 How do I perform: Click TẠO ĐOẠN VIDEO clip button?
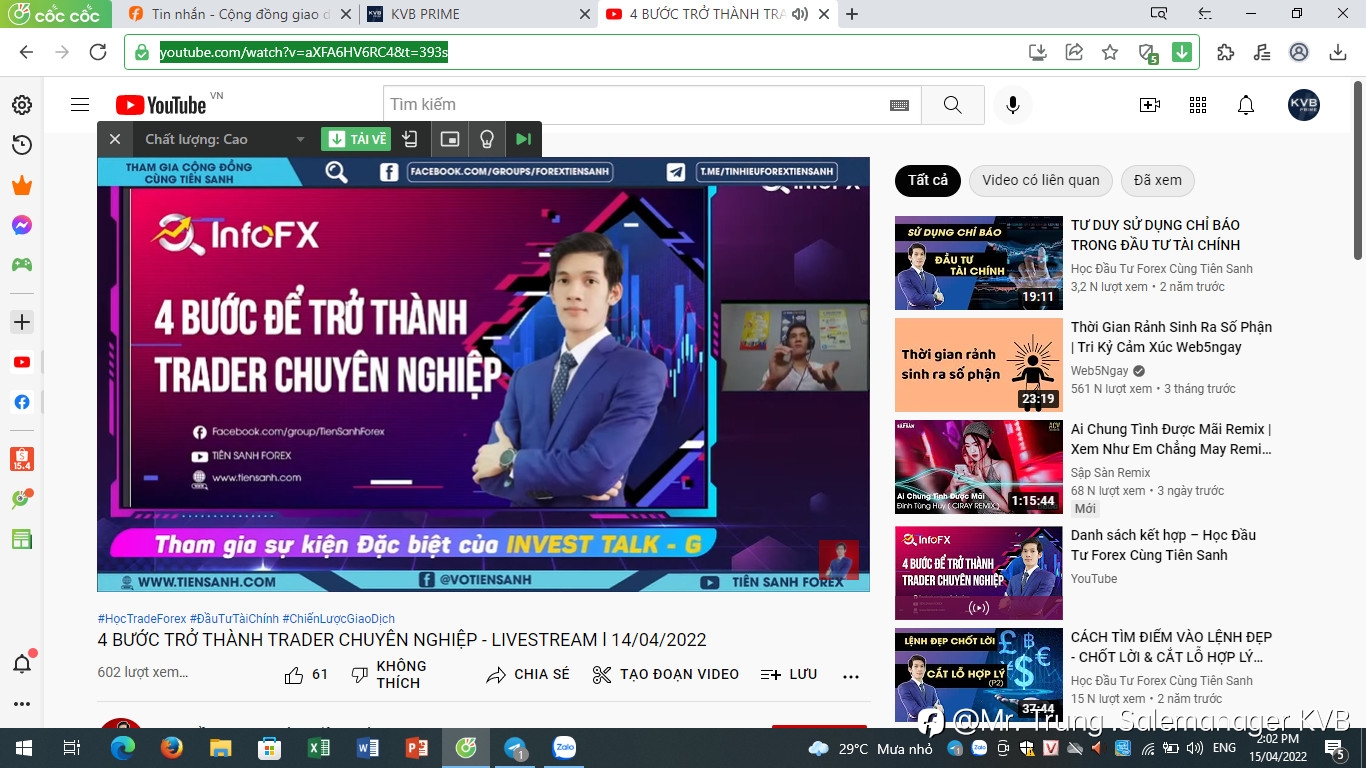[666, 675]
